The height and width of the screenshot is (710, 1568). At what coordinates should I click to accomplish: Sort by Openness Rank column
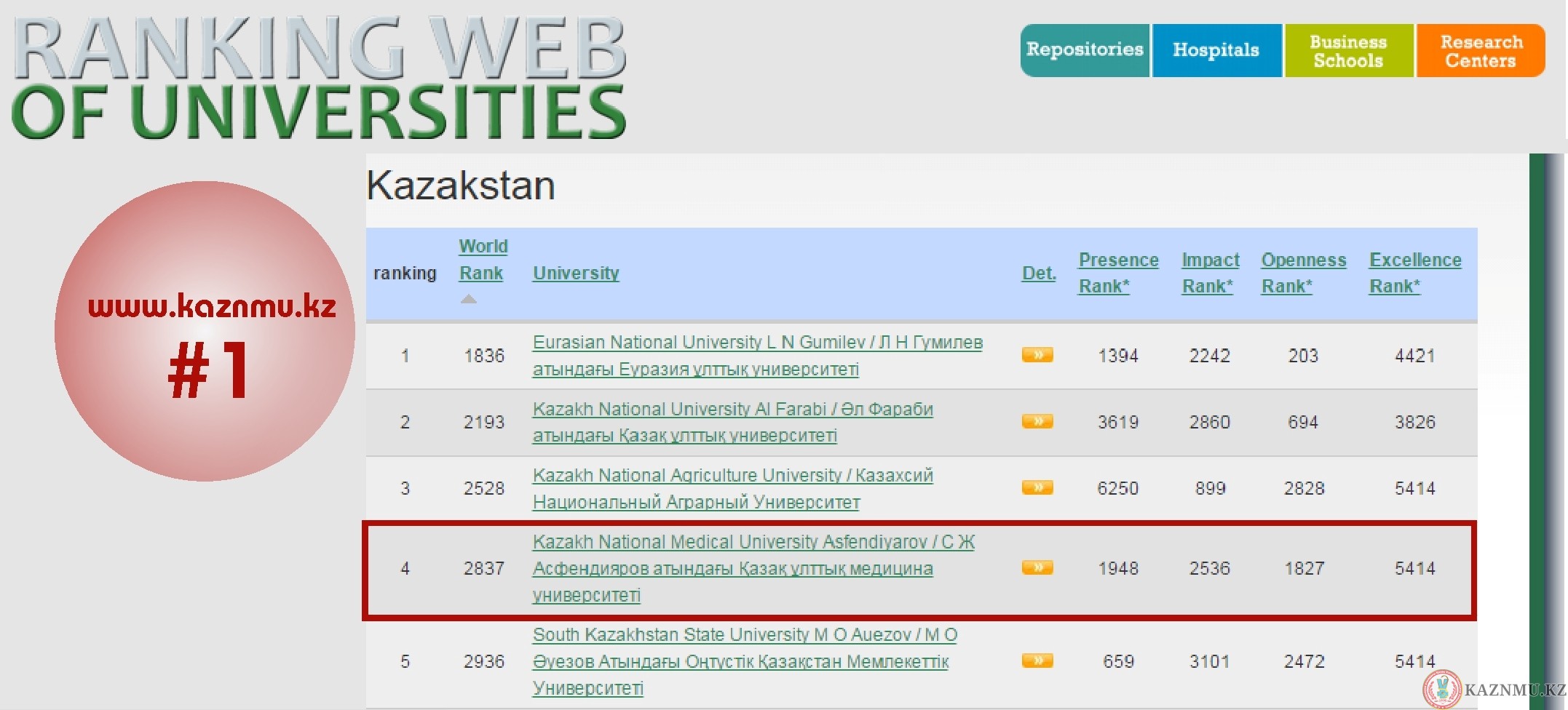(x=1303, y=273)
